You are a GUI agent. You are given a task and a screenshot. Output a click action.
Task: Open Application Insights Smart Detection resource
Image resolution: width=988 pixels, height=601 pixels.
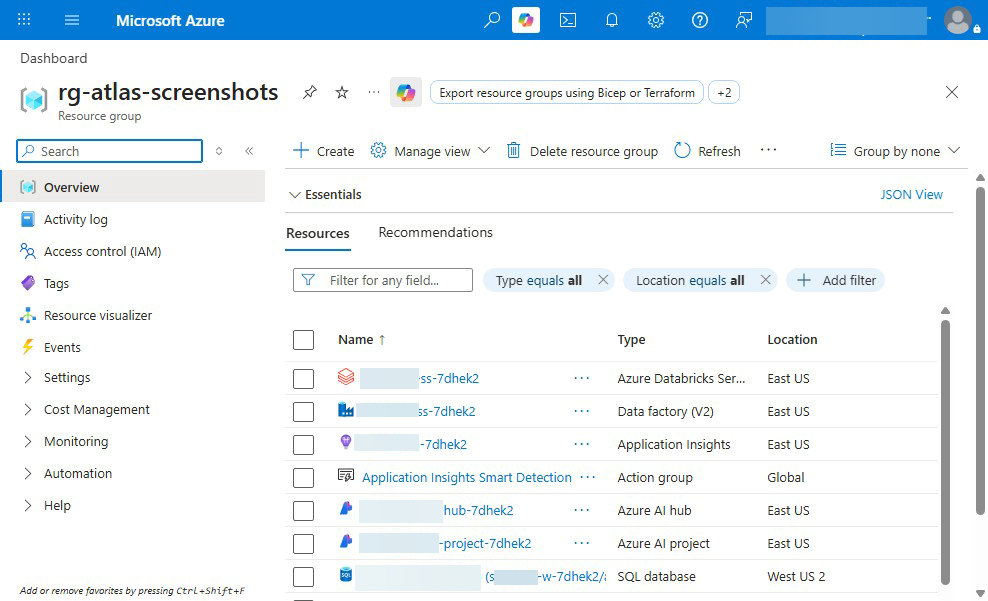click(x=466, y=478)
